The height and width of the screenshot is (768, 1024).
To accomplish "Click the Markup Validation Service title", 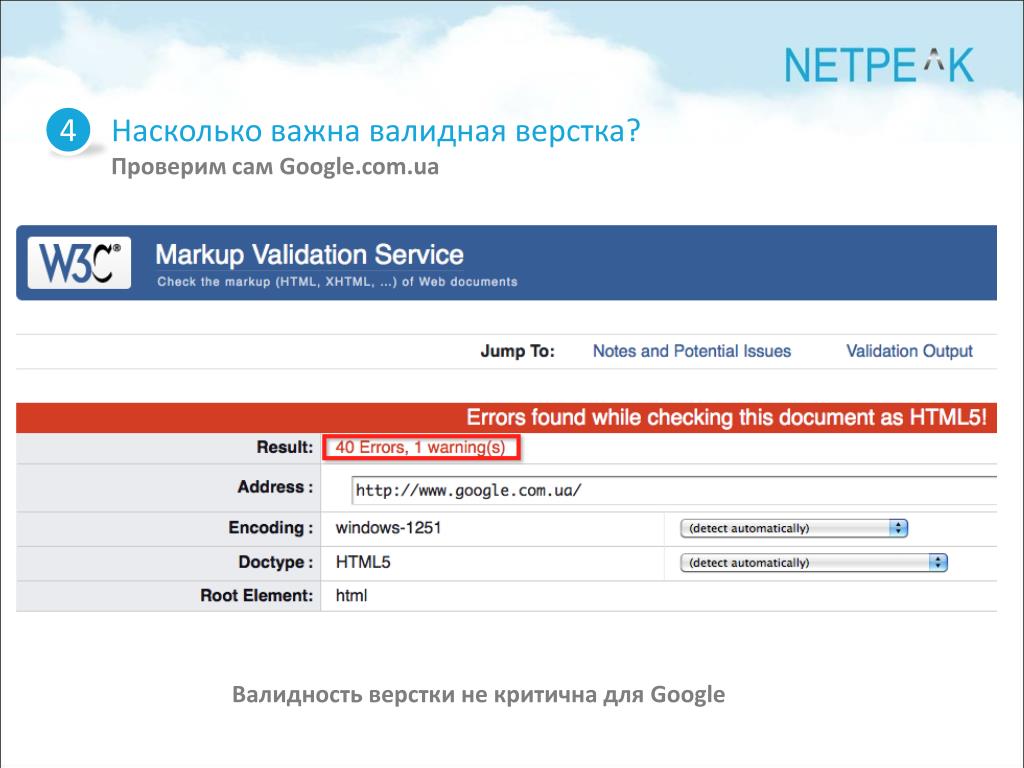I will coord(310,255).
